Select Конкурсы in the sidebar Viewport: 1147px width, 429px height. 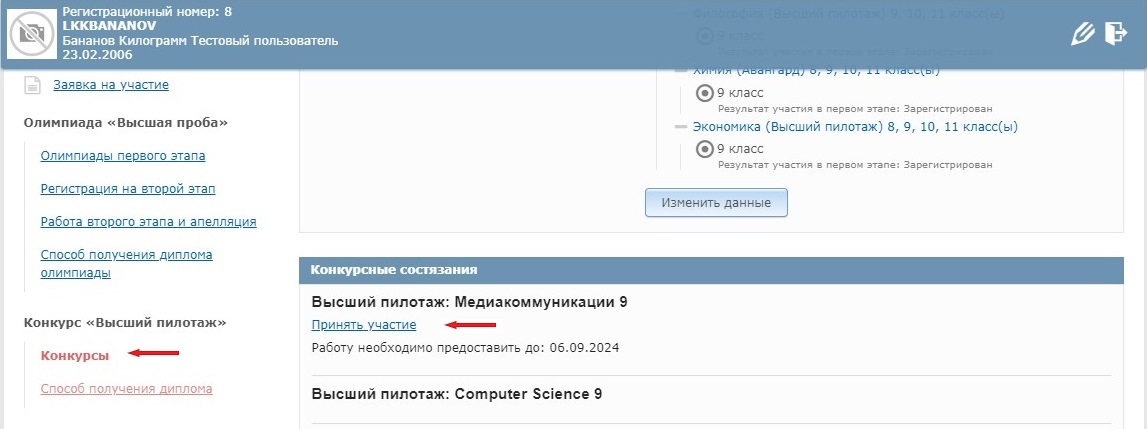[x=75, y=356]
